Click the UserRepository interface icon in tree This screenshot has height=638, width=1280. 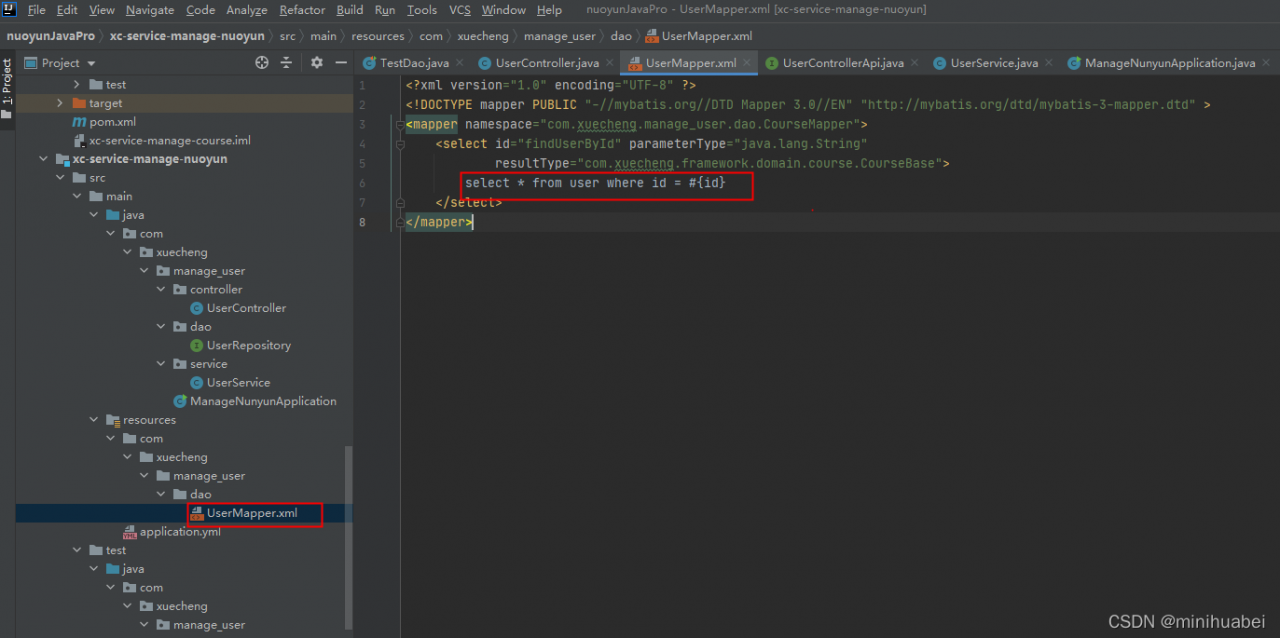click(x=197, y=345)
